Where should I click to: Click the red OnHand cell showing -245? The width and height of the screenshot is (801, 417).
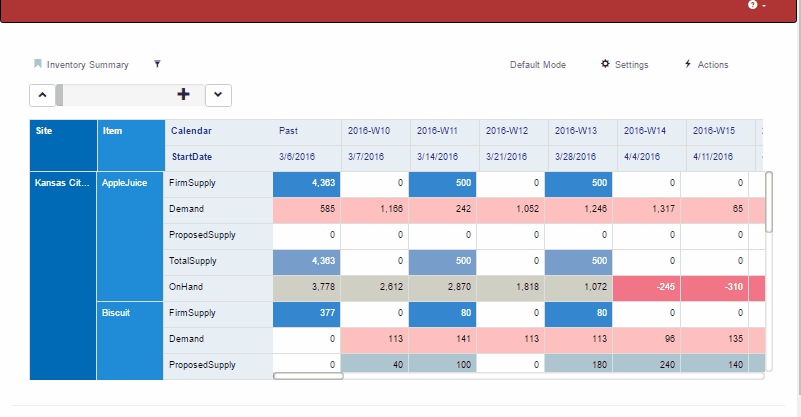pyautogui.click(x=645, y=287)
